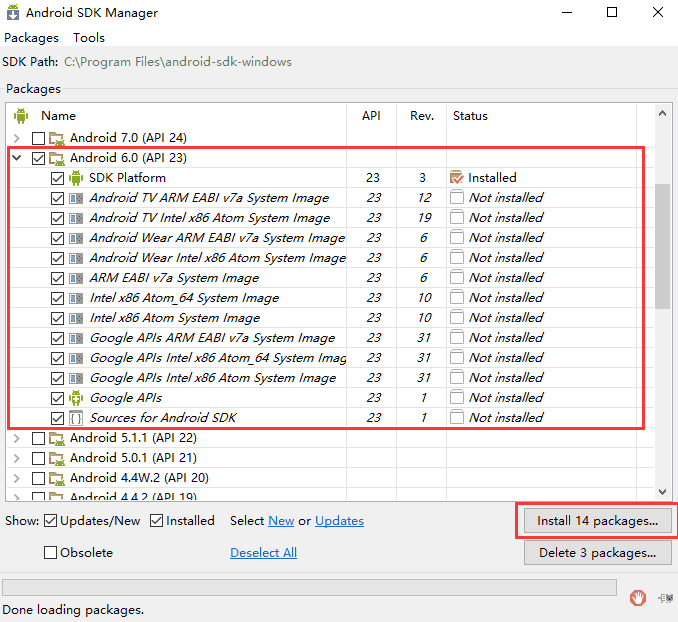Click the scroll up arrow of package list
The height and width of the screenshot is (622, 678).
point(662,113)
